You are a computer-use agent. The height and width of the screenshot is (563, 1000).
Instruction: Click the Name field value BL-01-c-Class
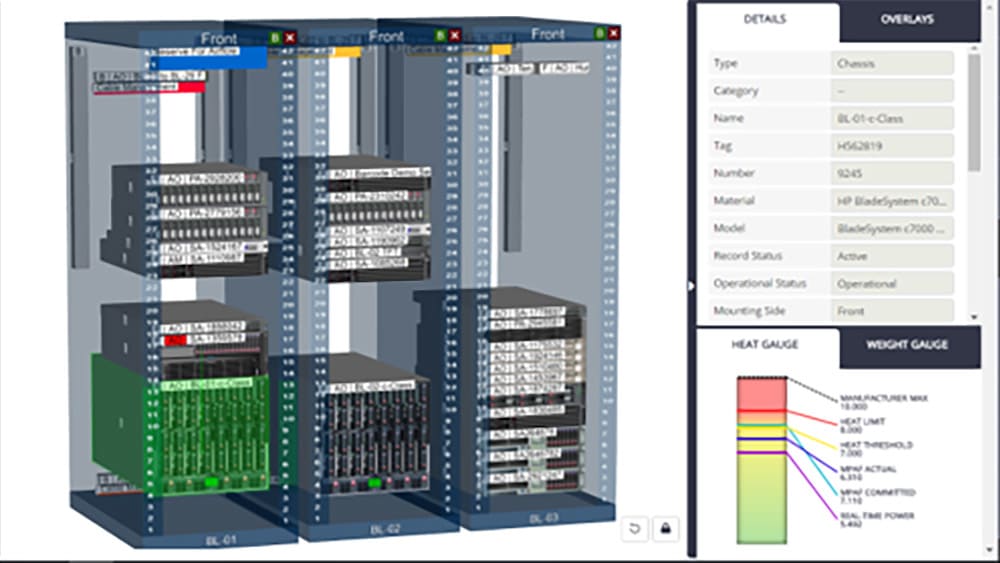click(x=891, y=119)
